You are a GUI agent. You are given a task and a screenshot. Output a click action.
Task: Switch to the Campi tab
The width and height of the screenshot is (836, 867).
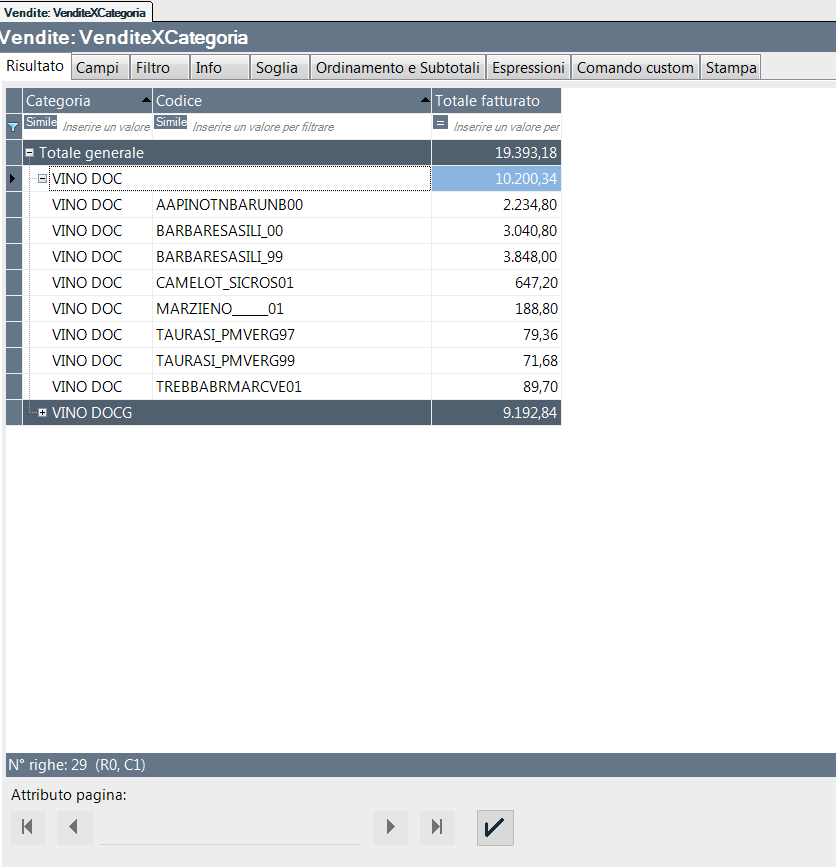(x=97, y=68)
